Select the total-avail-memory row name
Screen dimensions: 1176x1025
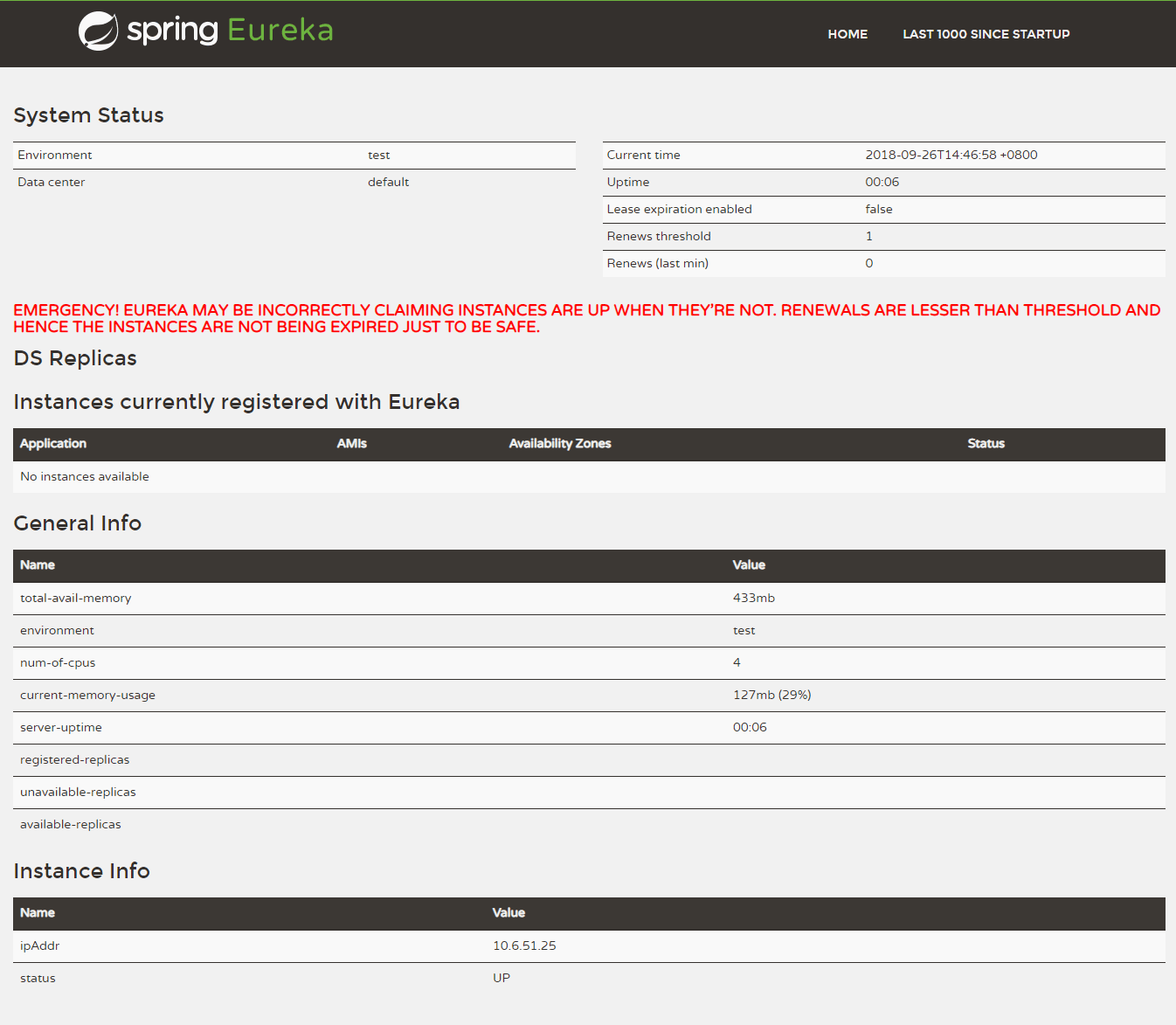point(75,599)
